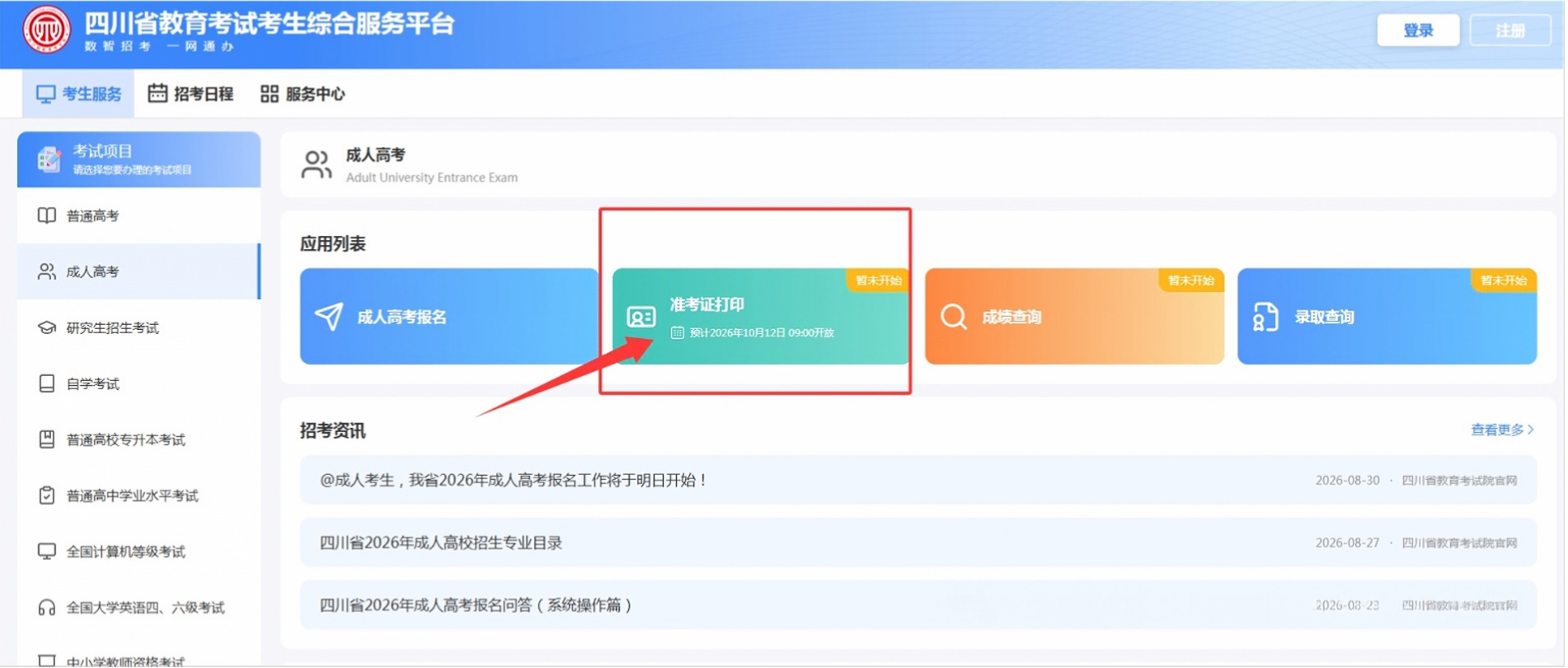1568x668 pixels.
Task: Click the Sichuan education exam platform logo
Action: (x=46, y=30)
